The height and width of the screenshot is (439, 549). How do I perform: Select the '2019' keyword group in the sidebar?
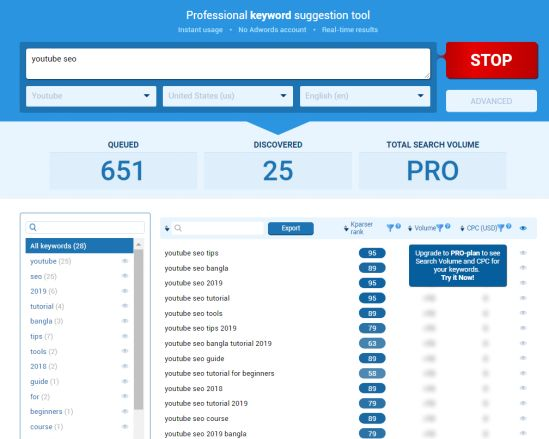[x=43, y=291]
